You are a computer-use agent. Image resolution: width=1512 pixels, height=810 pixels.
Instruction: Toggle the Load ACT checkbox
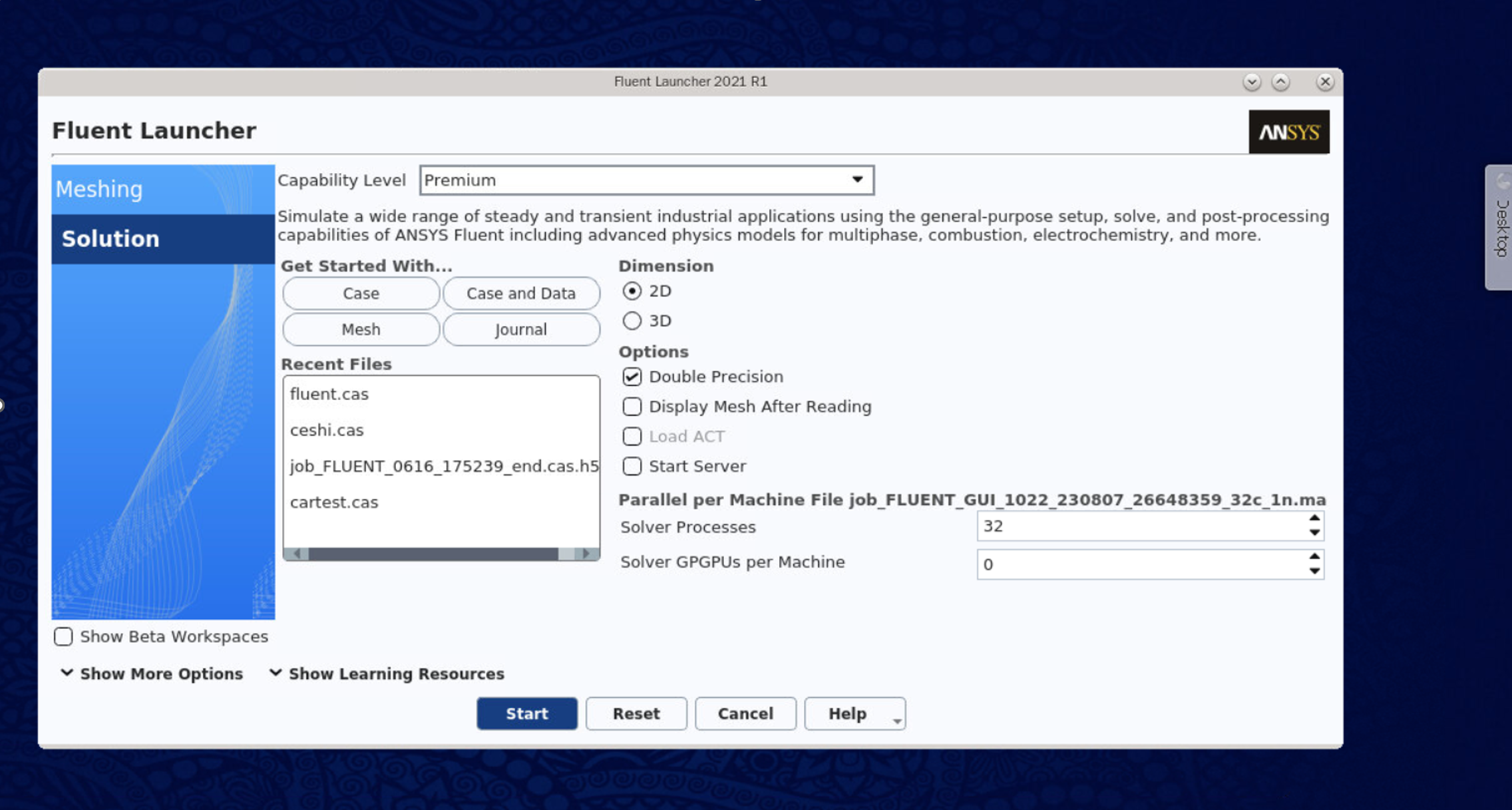pos(632,437)
